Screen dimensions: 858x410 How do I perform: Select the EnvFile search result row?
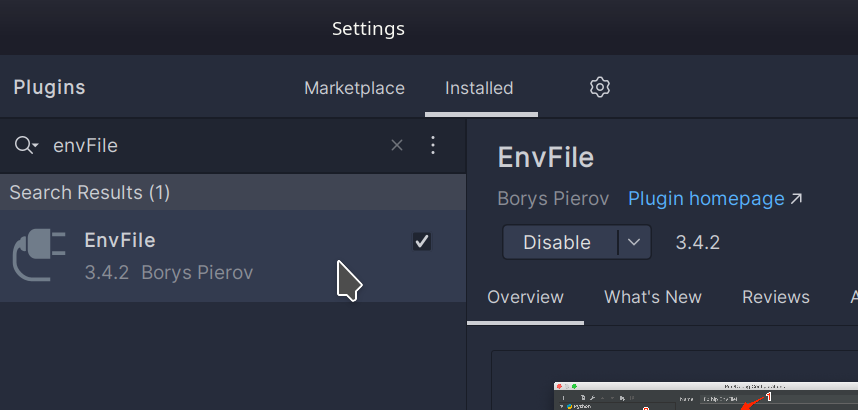click(x=233, y=256)
